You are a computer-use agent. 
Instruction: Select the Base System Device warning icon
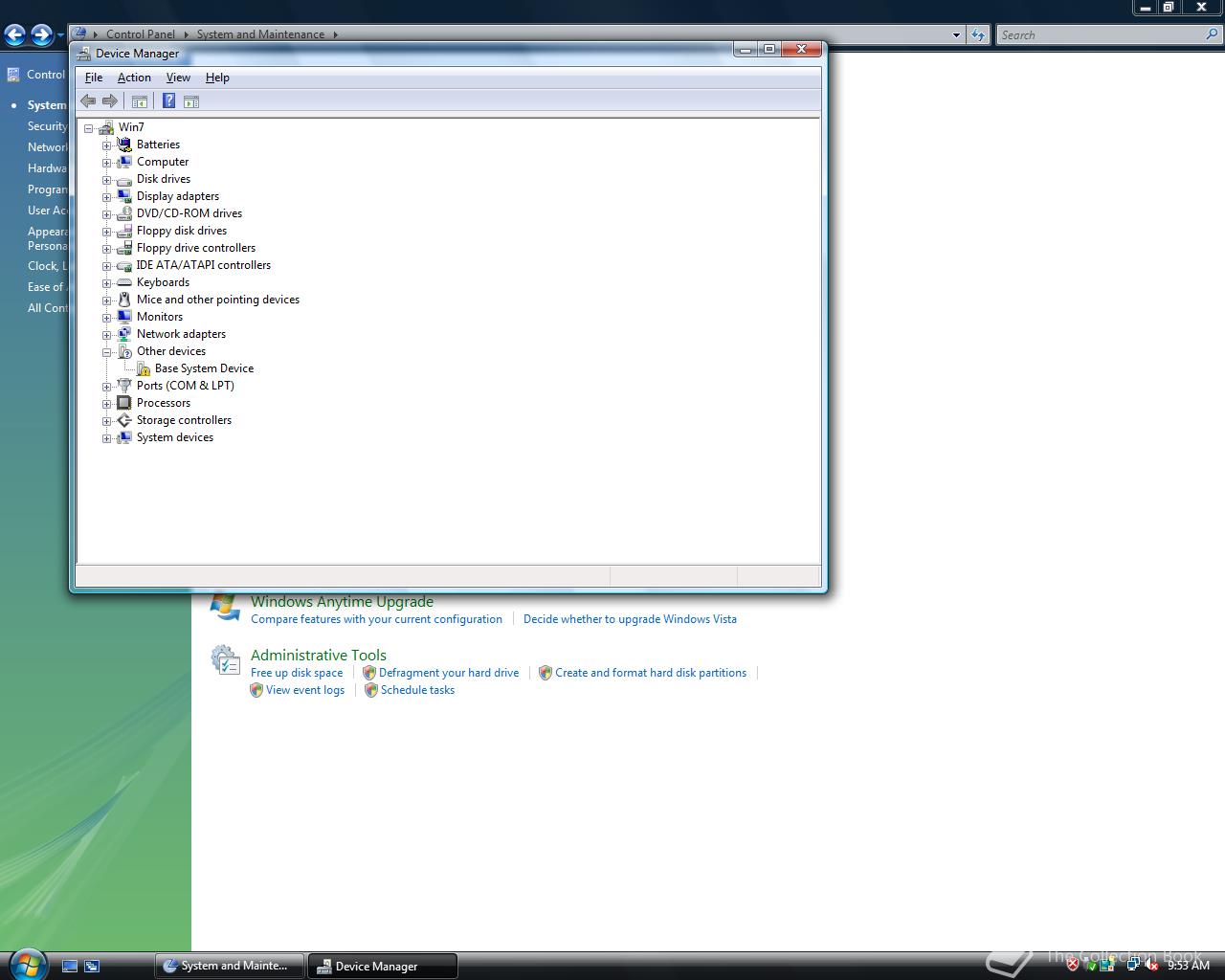click(143, 368)
